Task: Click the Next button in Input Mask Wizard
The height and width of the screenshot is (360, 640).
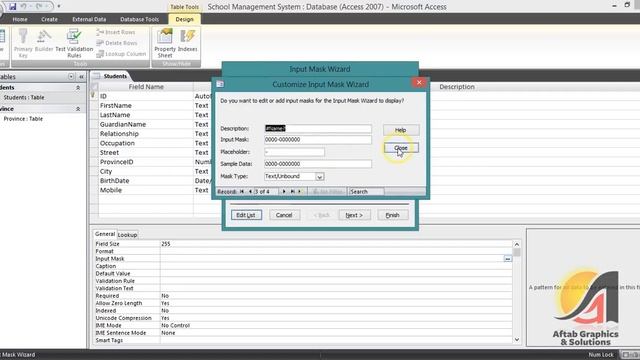Action: click(x=354, y=215)
